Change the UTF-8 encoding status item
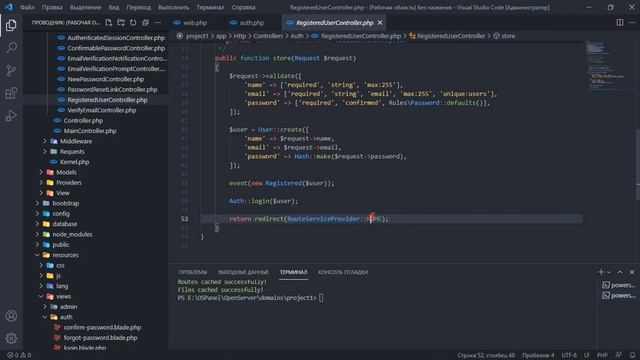The width and height of the screenshot is (640, 360). click(x=569, y=355)
